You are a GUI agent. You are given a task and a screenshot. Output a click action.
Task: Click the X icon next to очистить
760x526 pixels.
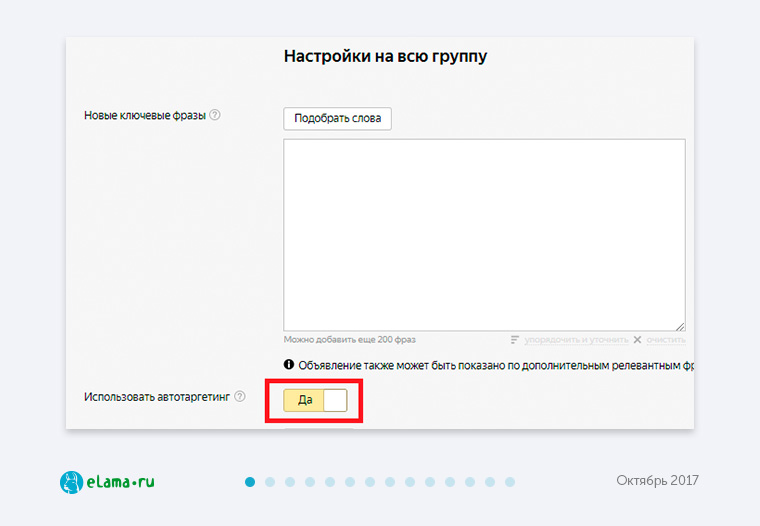point(637,340)
